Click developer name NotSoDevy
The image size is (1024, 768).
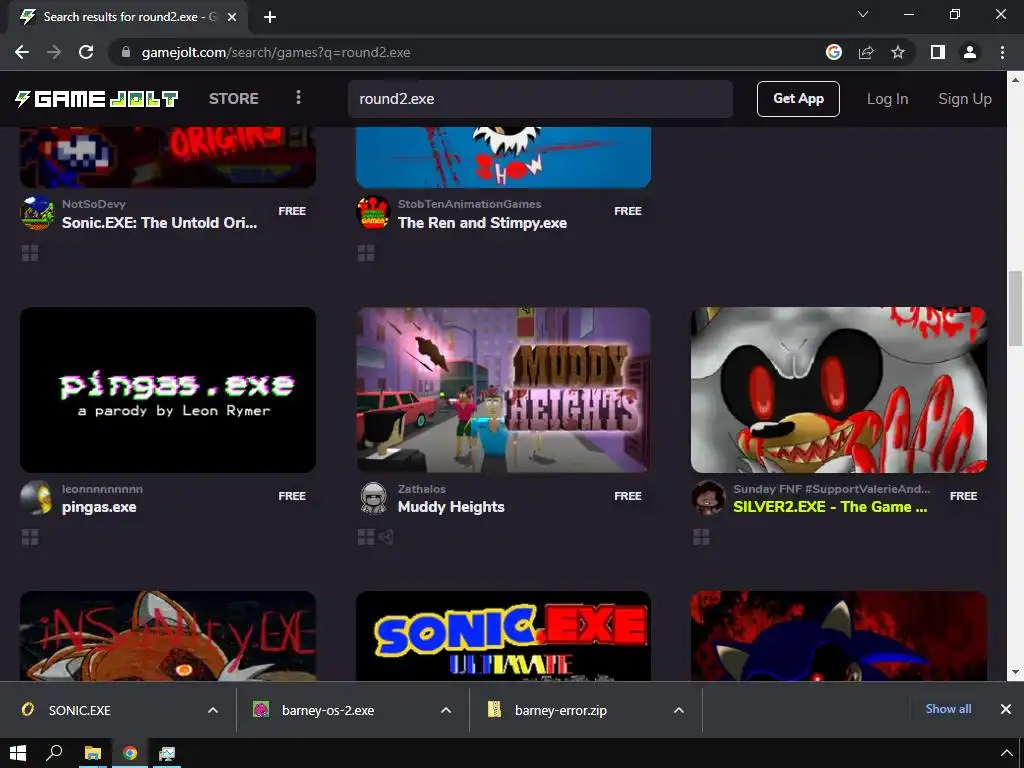pos(94,204)
